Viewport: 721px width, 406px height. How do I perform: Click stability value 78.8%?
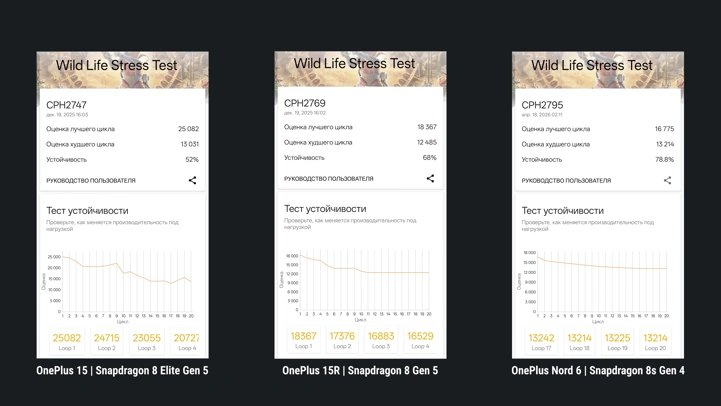click(664, 160)
